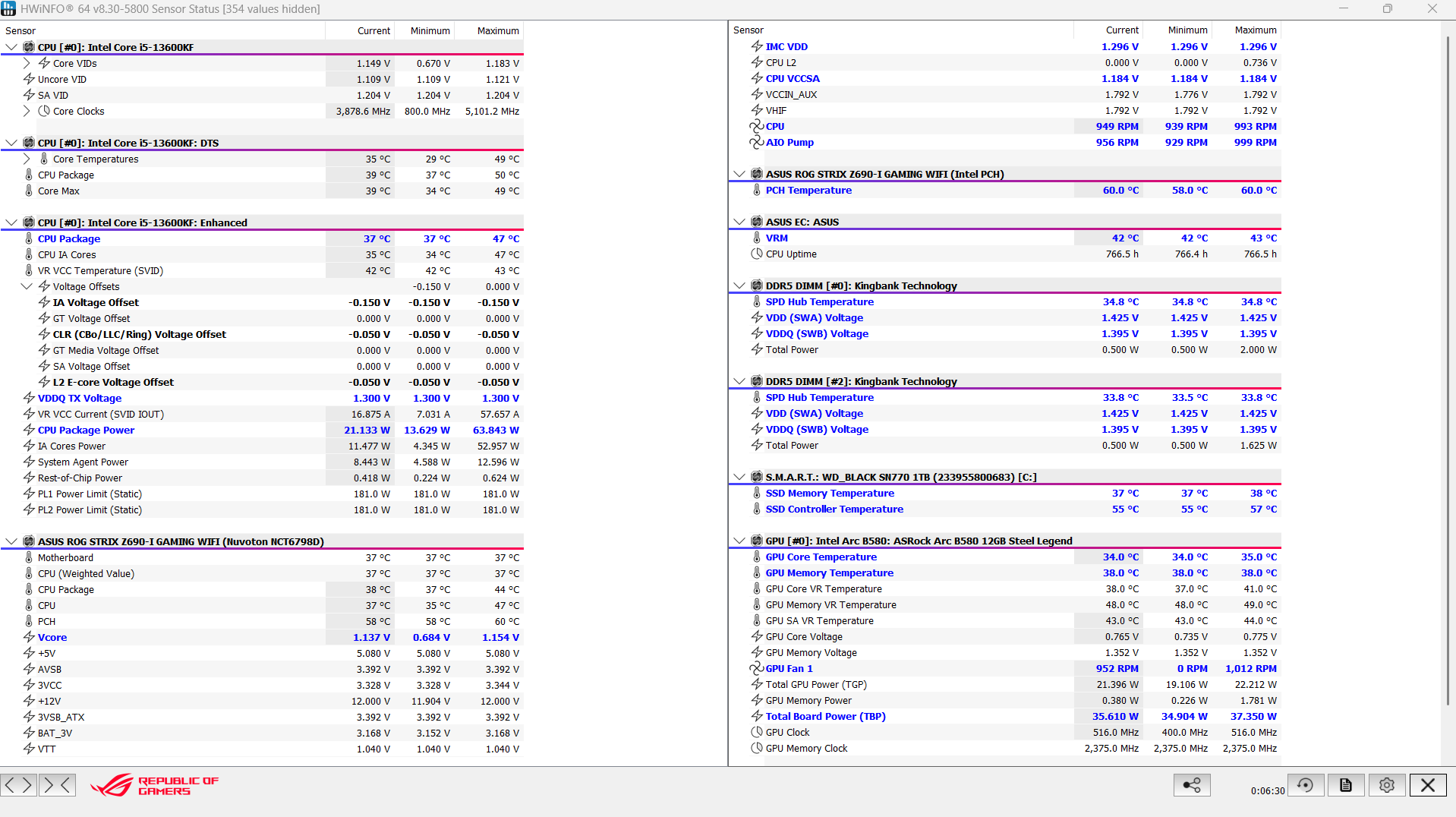Collapse the GPU [#0] Intel Arc B580 group
Image resolution: width=1456 pixels, height=817 pixels.
click(x=739, y=541)
